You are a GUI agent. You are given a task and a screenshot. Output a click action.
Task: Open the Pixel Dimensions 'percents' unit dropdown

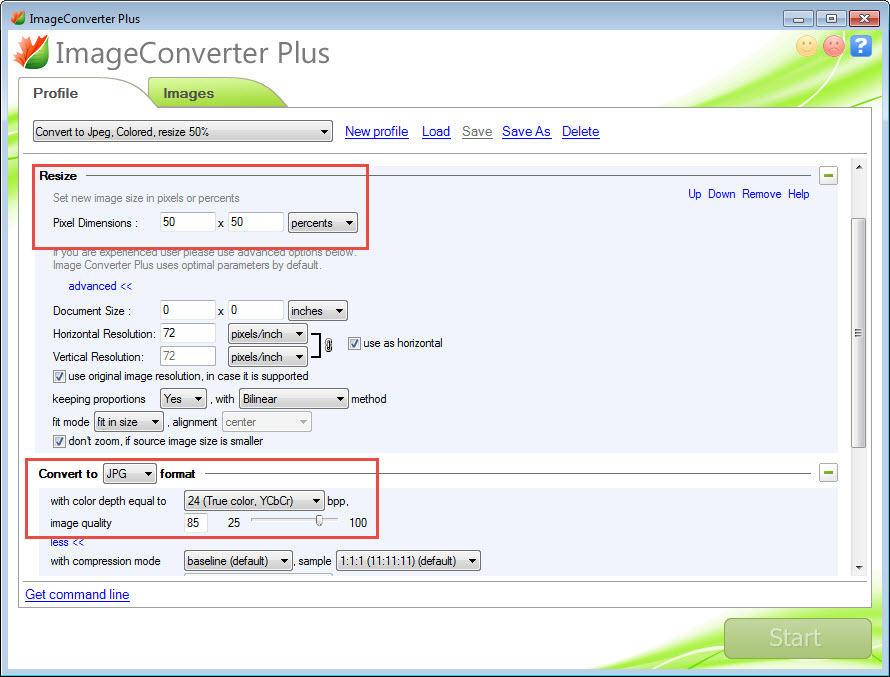pos(322,222)
